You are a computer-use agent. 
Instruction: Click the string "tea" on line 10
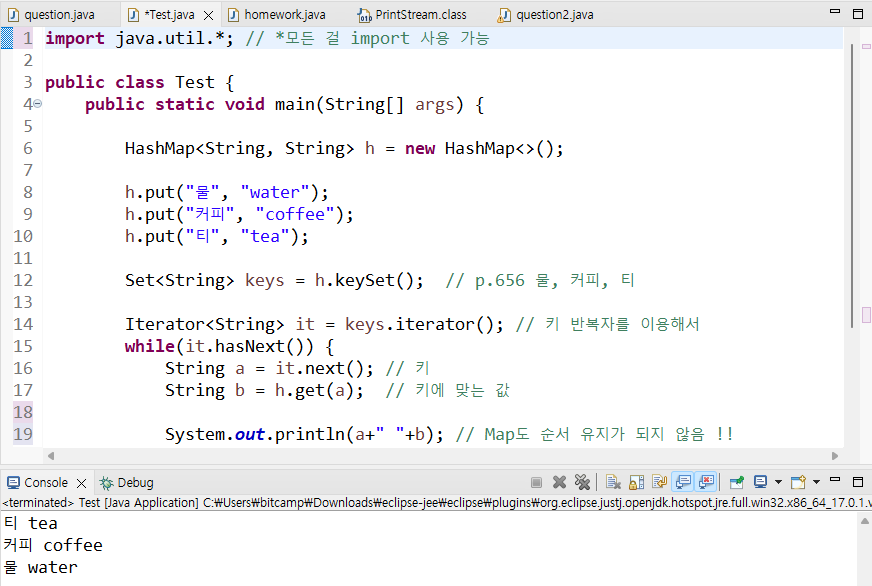coord(265,236)
